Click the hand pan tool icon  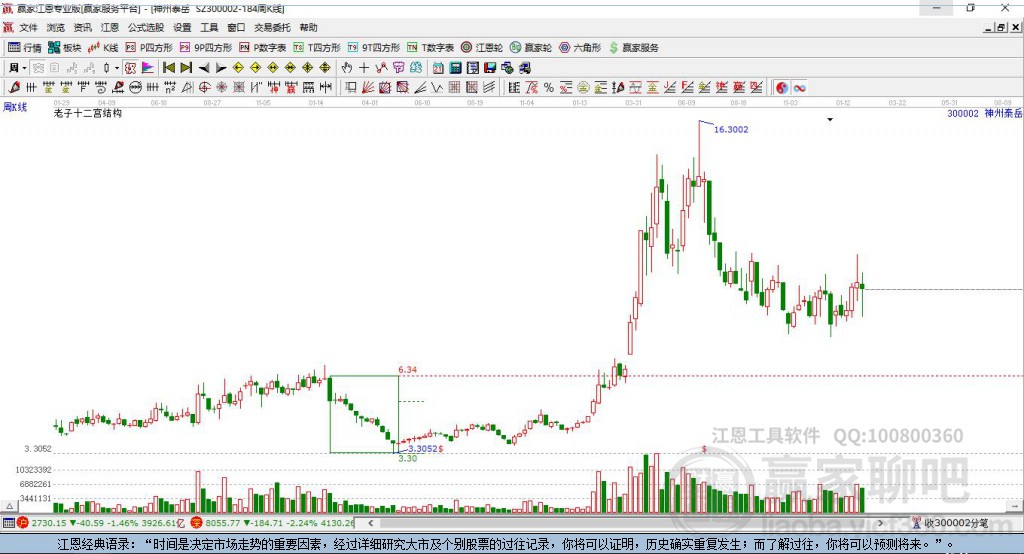[347, 68]
